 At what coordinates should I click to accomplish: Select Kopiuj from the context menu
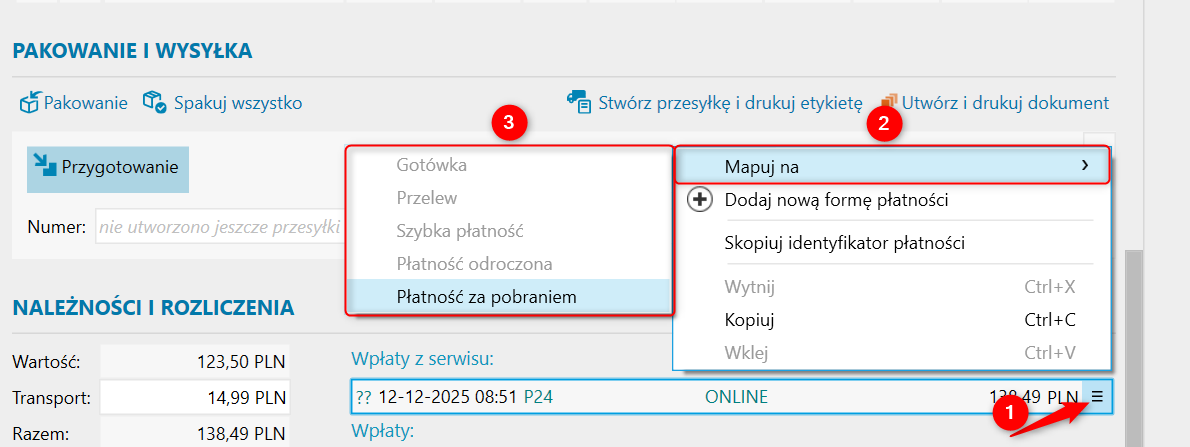coord(749,320)
